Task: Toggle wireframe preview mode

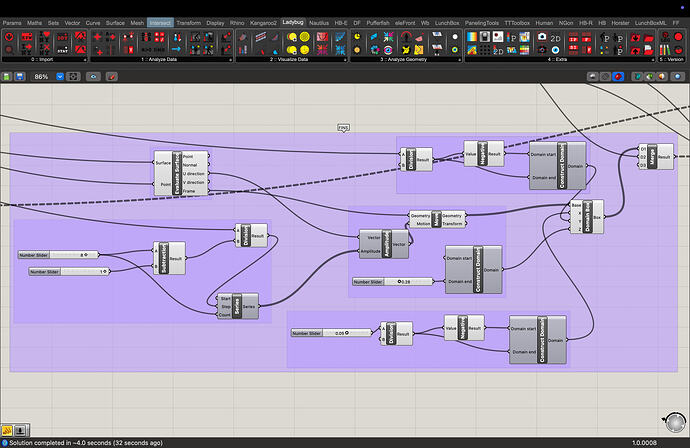Action: [606, 77]
